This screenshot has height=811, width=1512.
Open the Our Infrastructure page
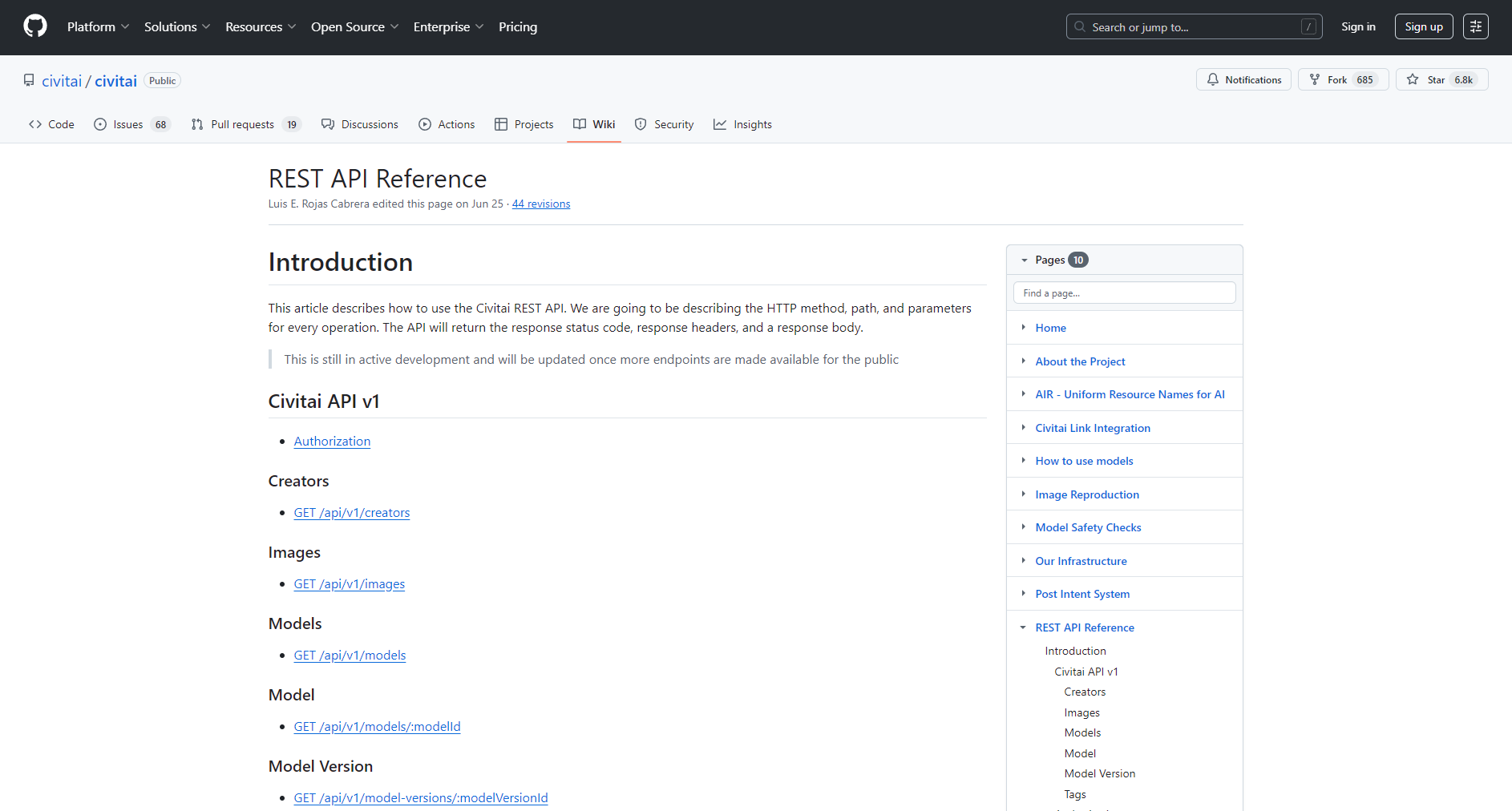pos(1081,561)
